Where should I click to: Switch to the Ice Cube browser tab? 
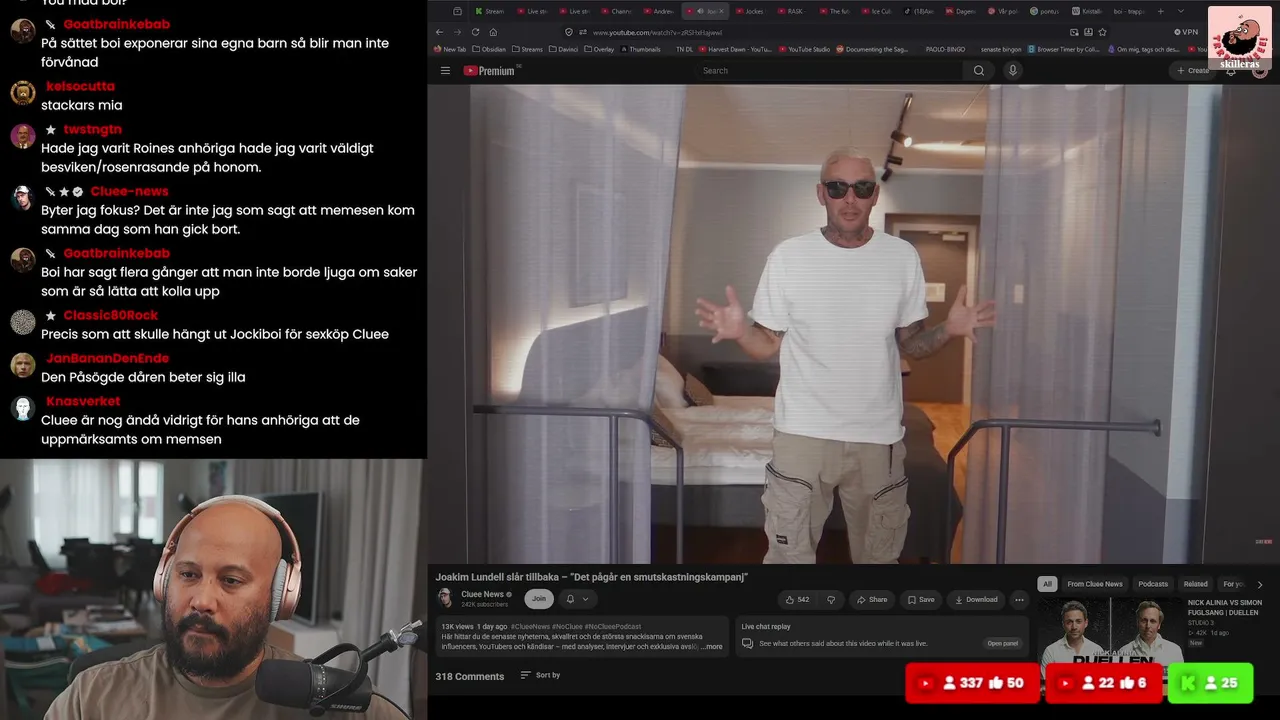[x=876, y=11]
